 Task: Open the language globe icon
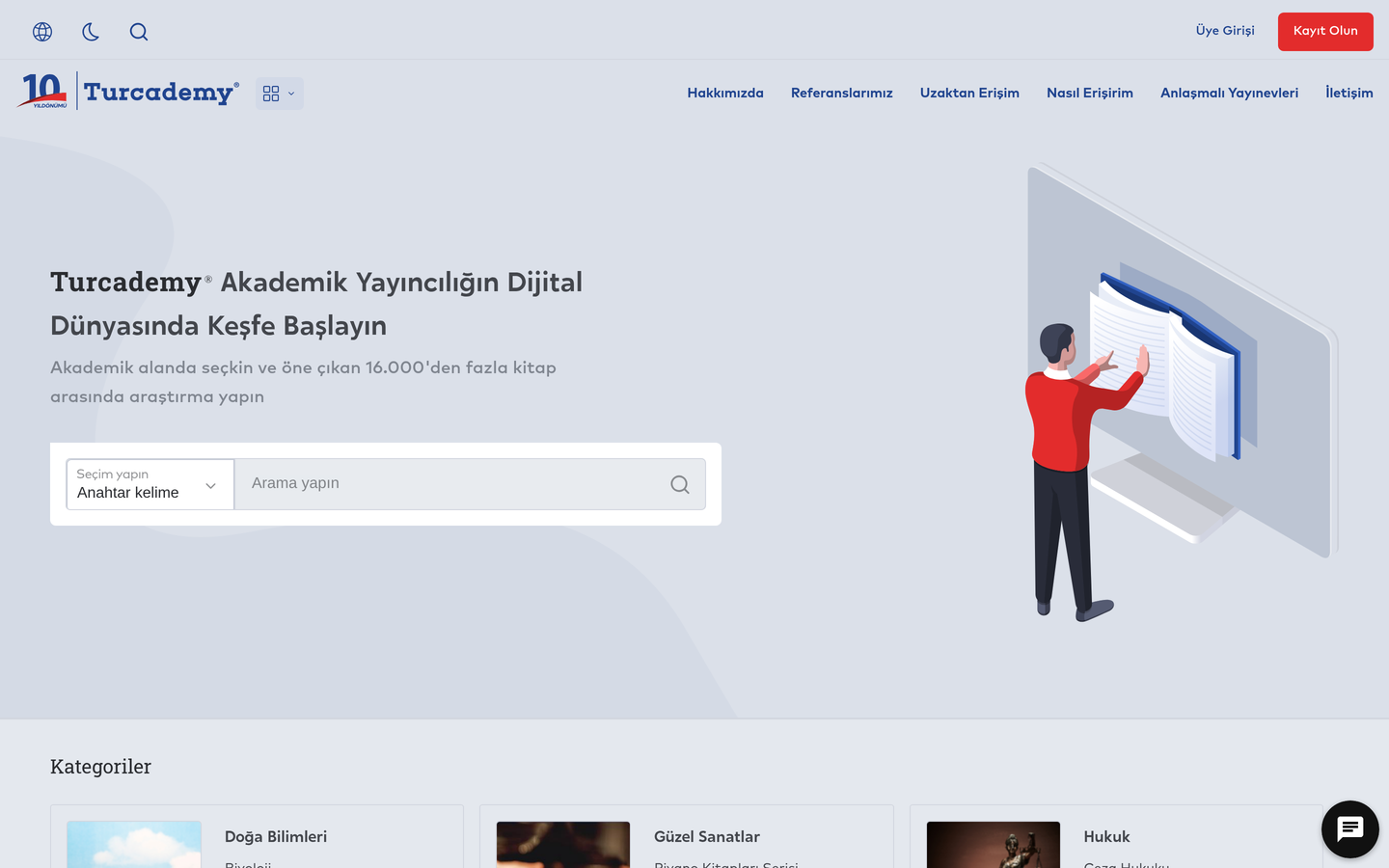tap(42, 32)
